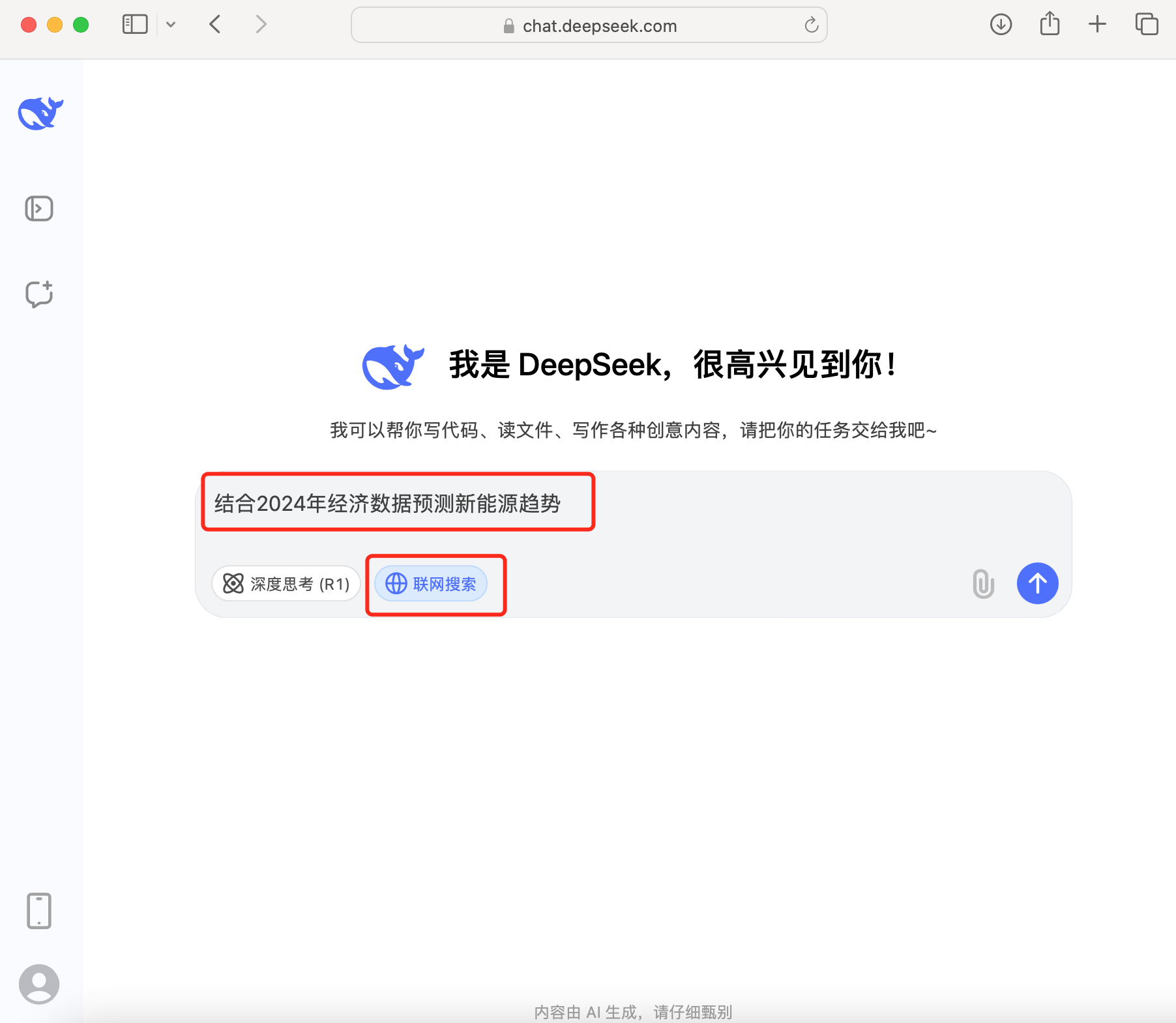
Task: Attach a file with the paperclip icon
Action: [x=983, y=583]
